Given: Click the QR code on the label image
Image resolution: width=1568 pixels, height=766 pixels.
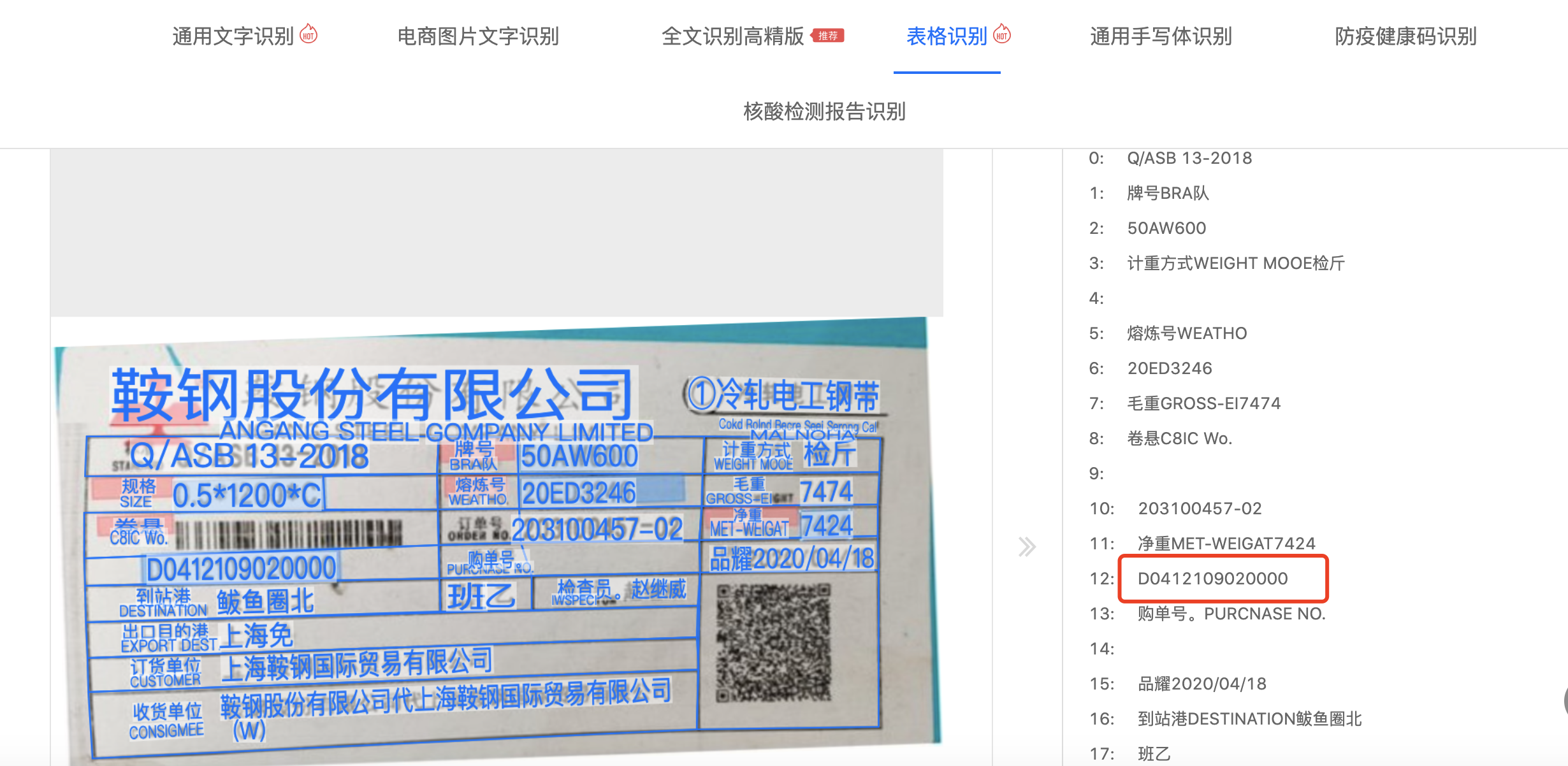Looking at the screenshot, I should pos(773,644).
